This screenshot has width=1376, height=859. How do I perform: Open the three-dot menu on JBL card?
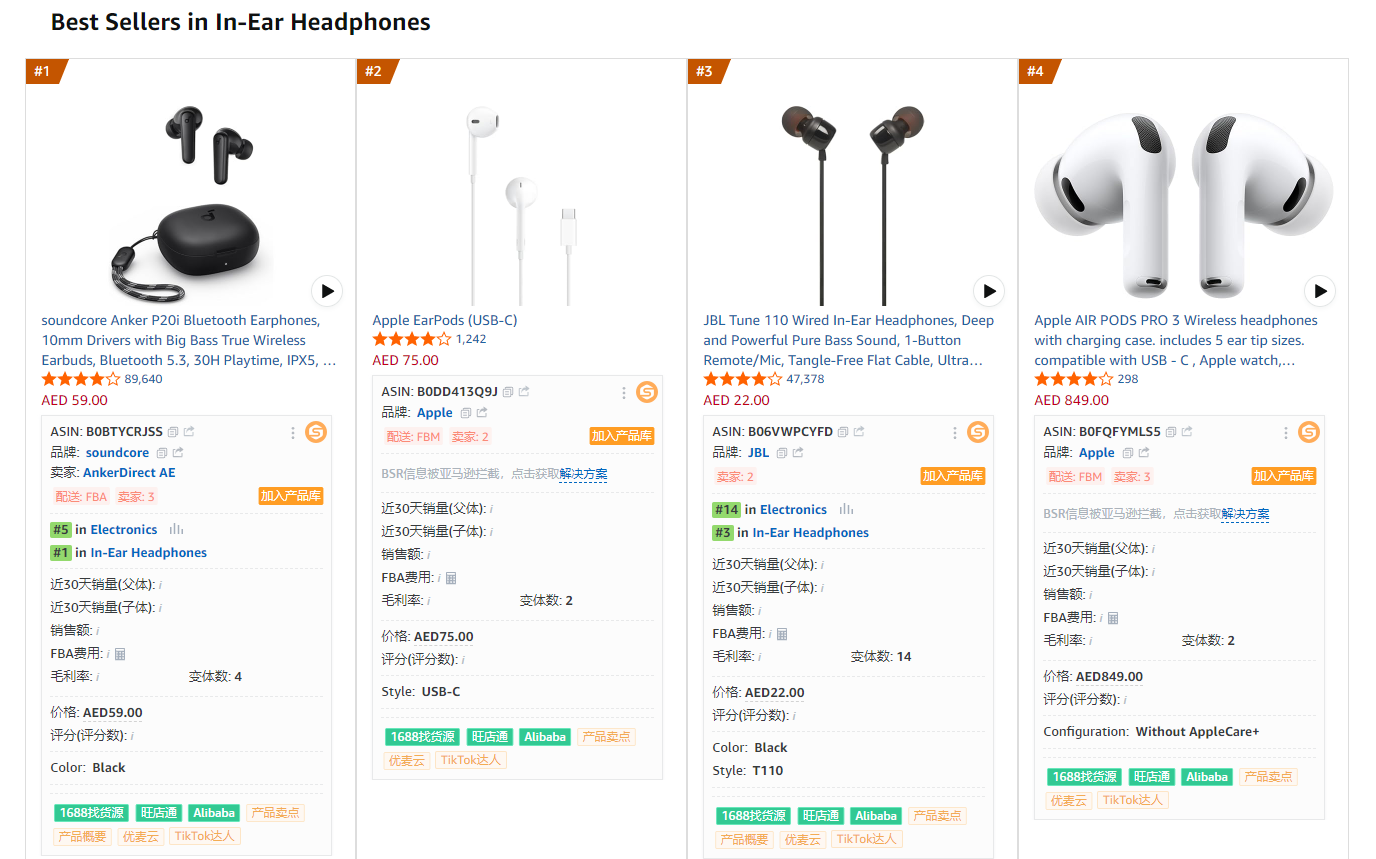(x=954, y=432)
